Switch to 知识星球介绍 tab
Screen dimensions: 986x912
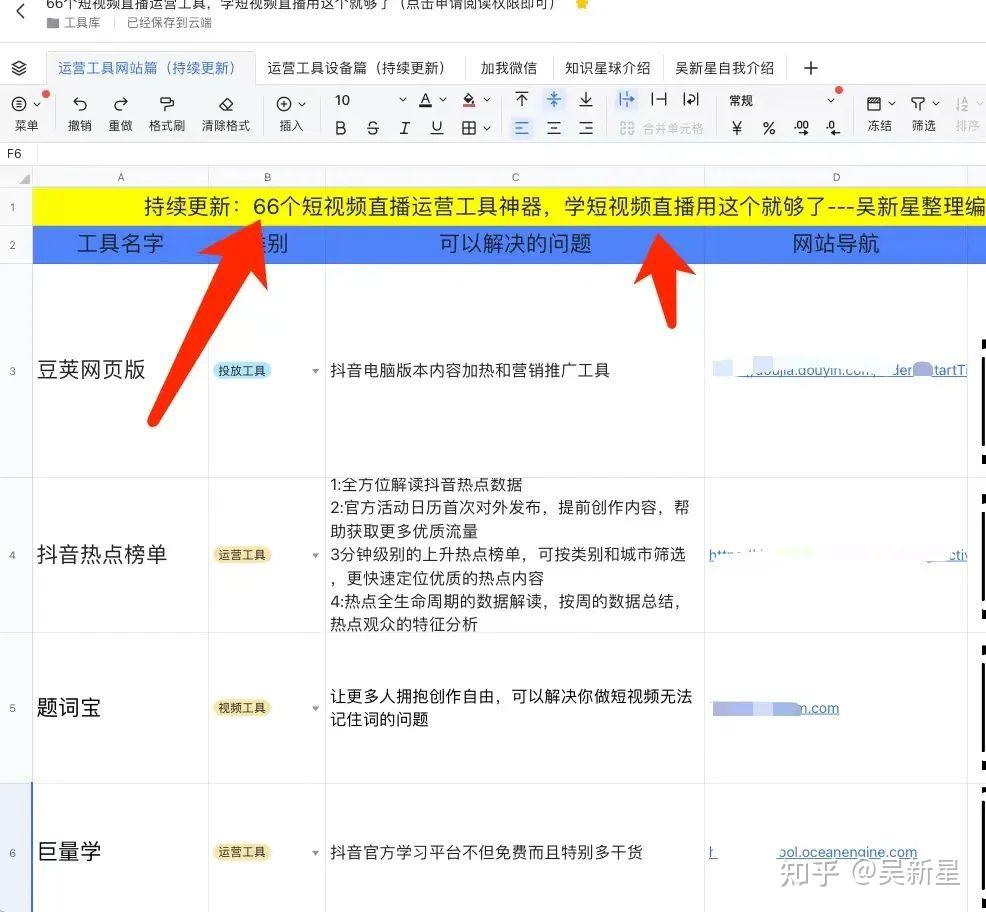607,68
